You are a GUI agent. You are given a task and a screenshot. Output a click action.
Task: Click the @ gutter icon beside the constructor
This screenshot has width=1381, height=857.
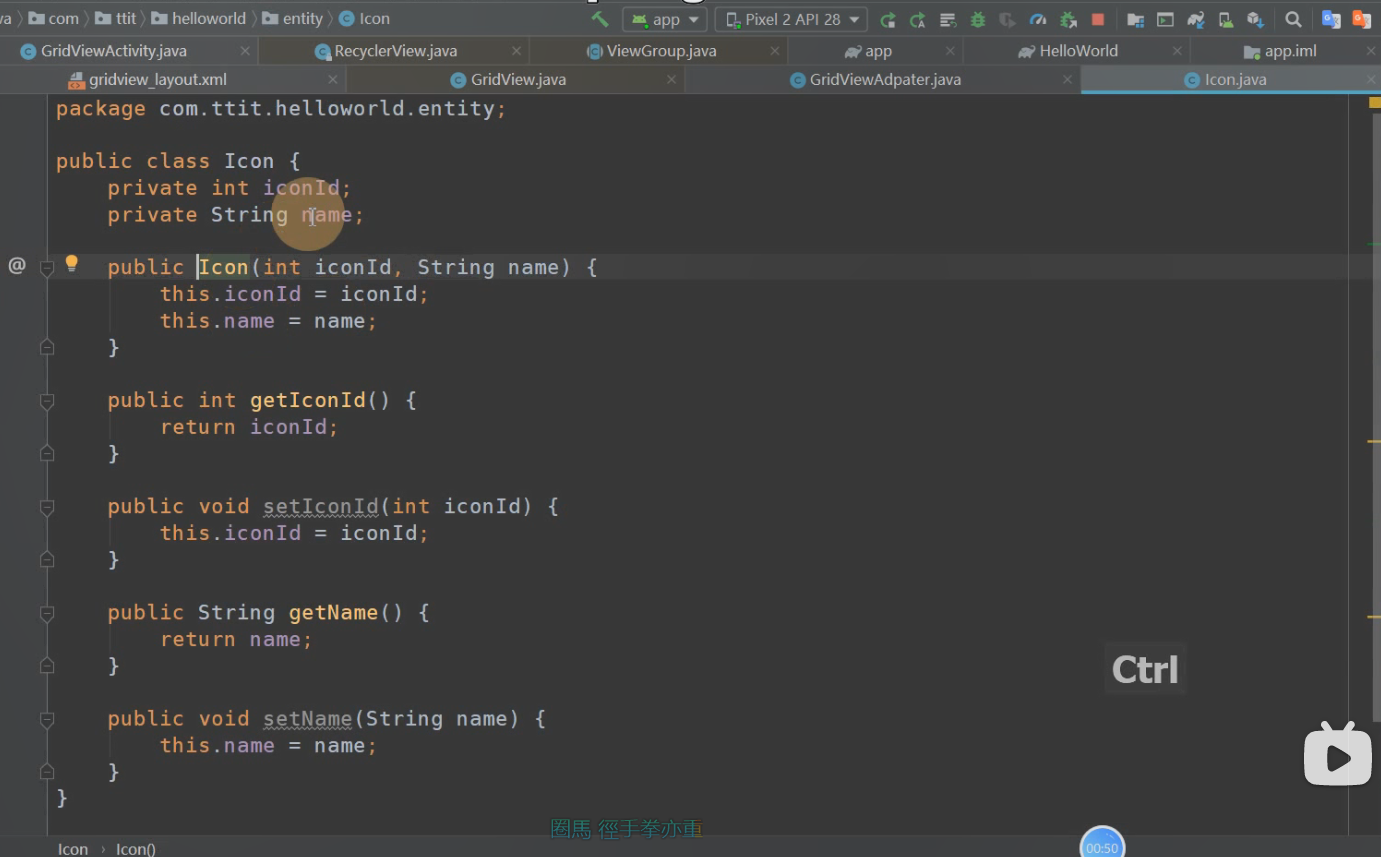17,266
